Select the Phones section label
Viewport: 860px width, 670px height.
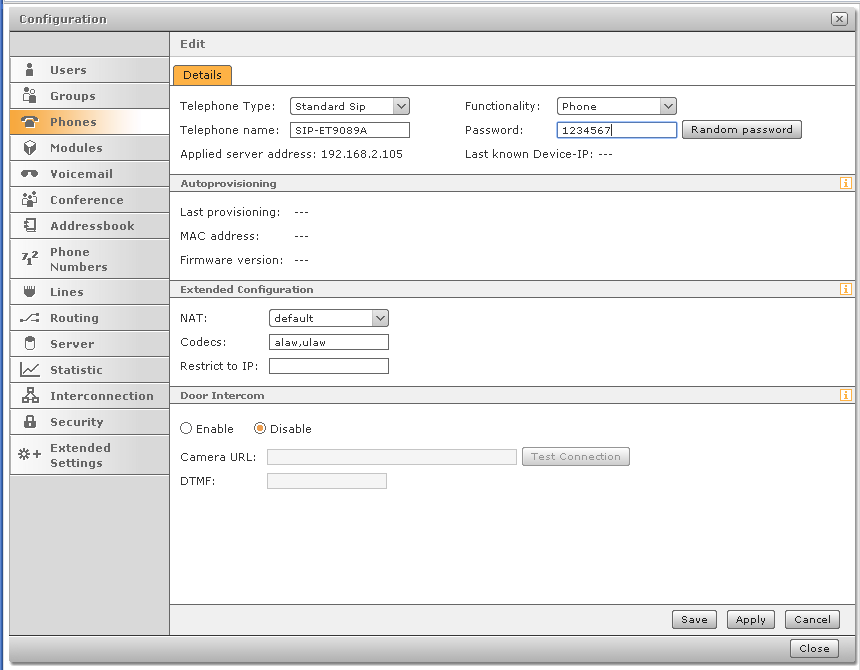(73, 122)
